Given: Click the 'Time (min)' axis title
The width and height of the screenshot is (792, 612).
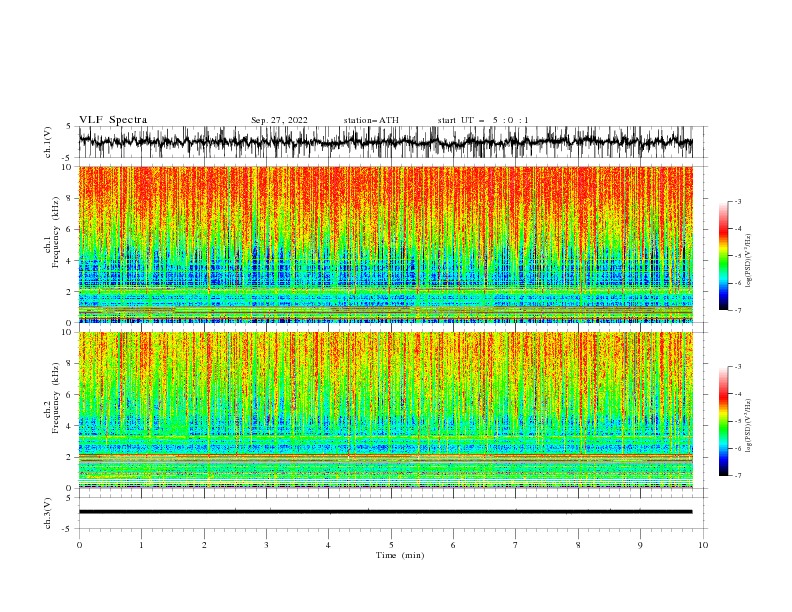Looking at the screenshot, I should pyautogui.click(x=400, y=555).
